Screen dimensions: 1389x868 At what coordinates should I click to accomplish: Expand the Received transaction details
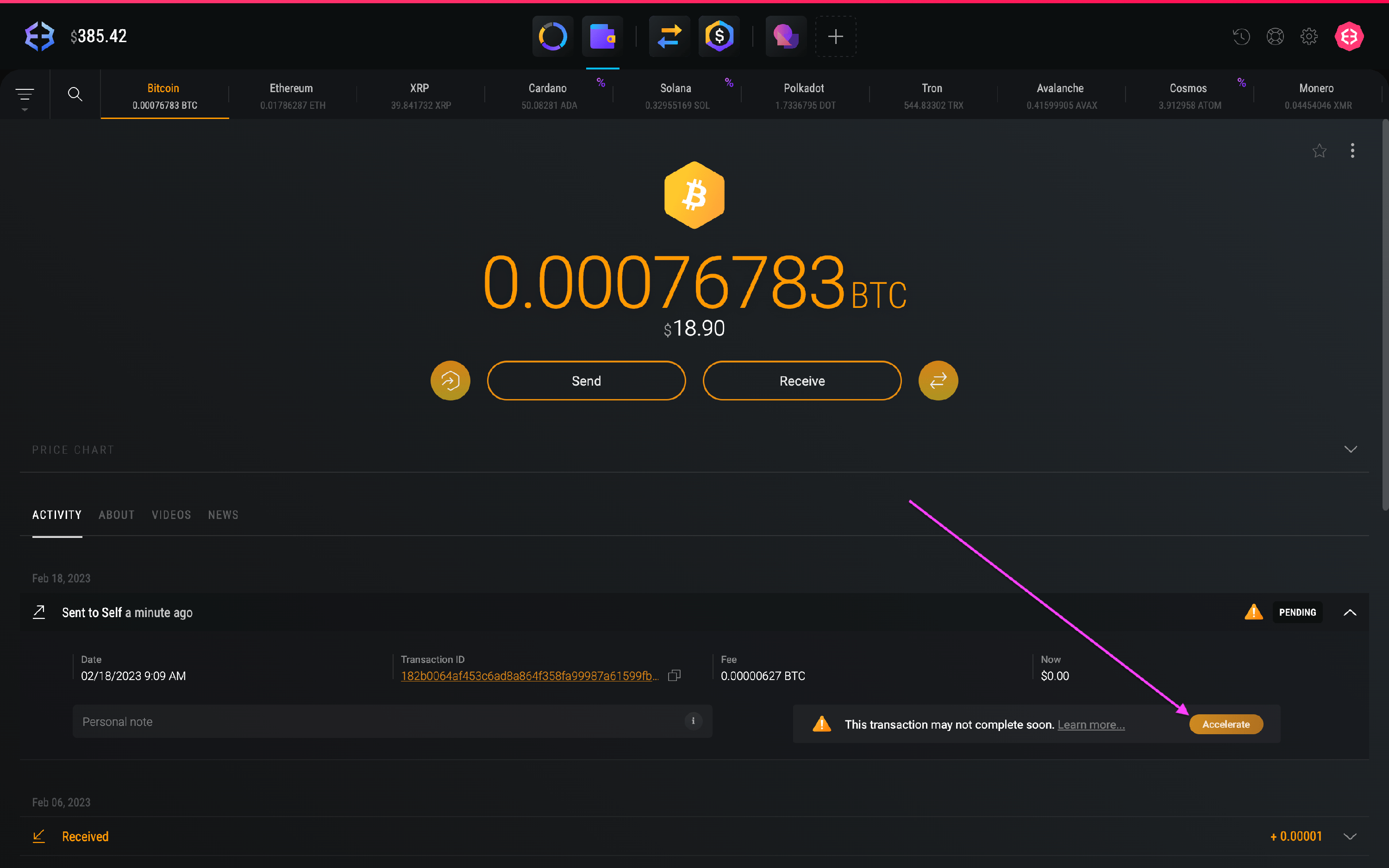point(1349,837)
